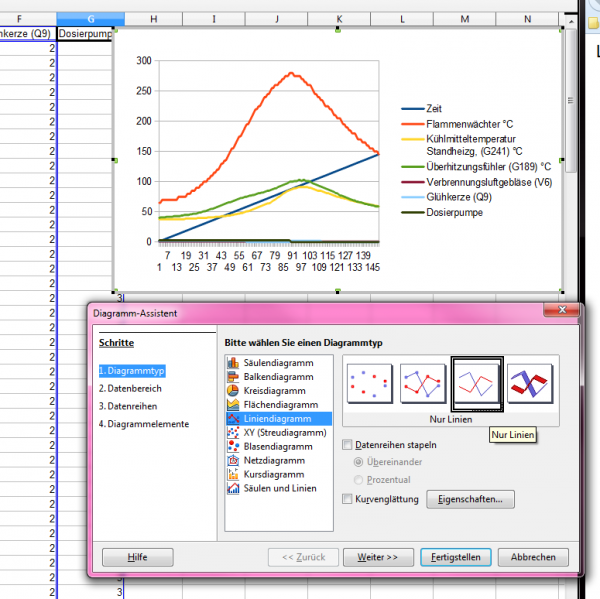The height and width of the screenshot is (599, 600).
Task: Click Abbrechen to cancel the wizard
Action: [533, 557]
